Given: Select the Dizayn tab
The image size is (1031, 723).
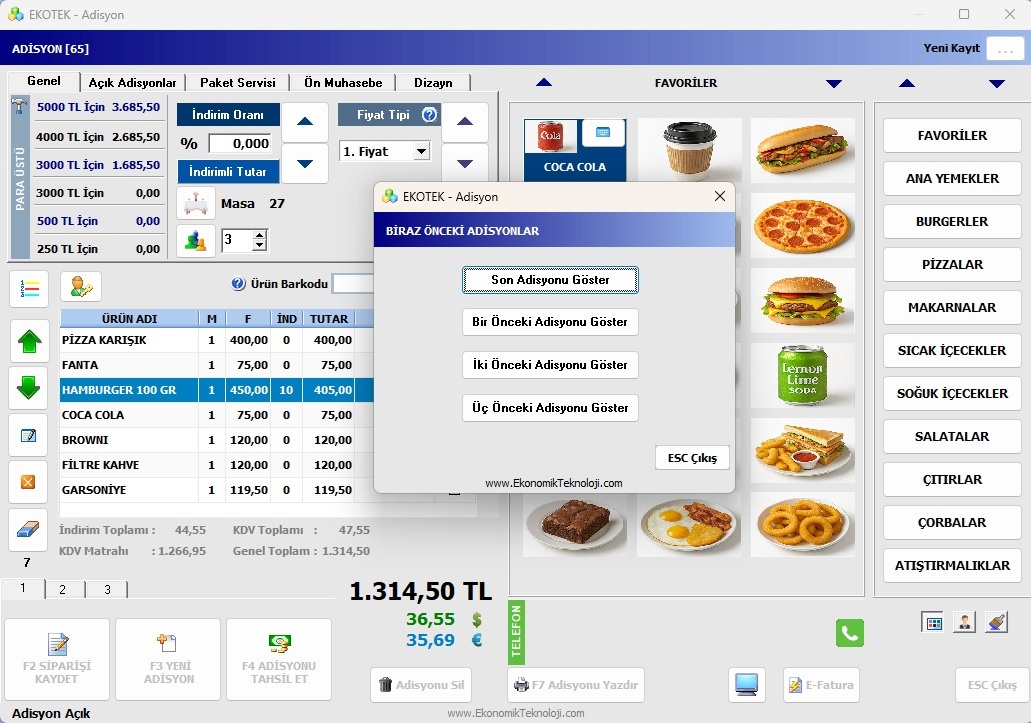Looking at the screenshot, I should 433,83.
